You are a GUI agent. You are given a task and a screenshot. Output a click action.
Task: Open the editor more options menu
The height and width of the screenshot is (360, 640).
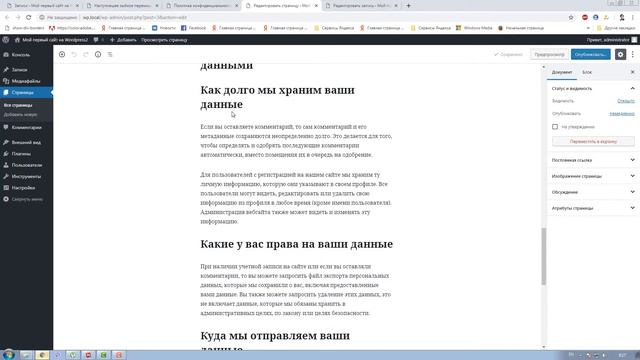pyautogui.click(x=633, y=54)
